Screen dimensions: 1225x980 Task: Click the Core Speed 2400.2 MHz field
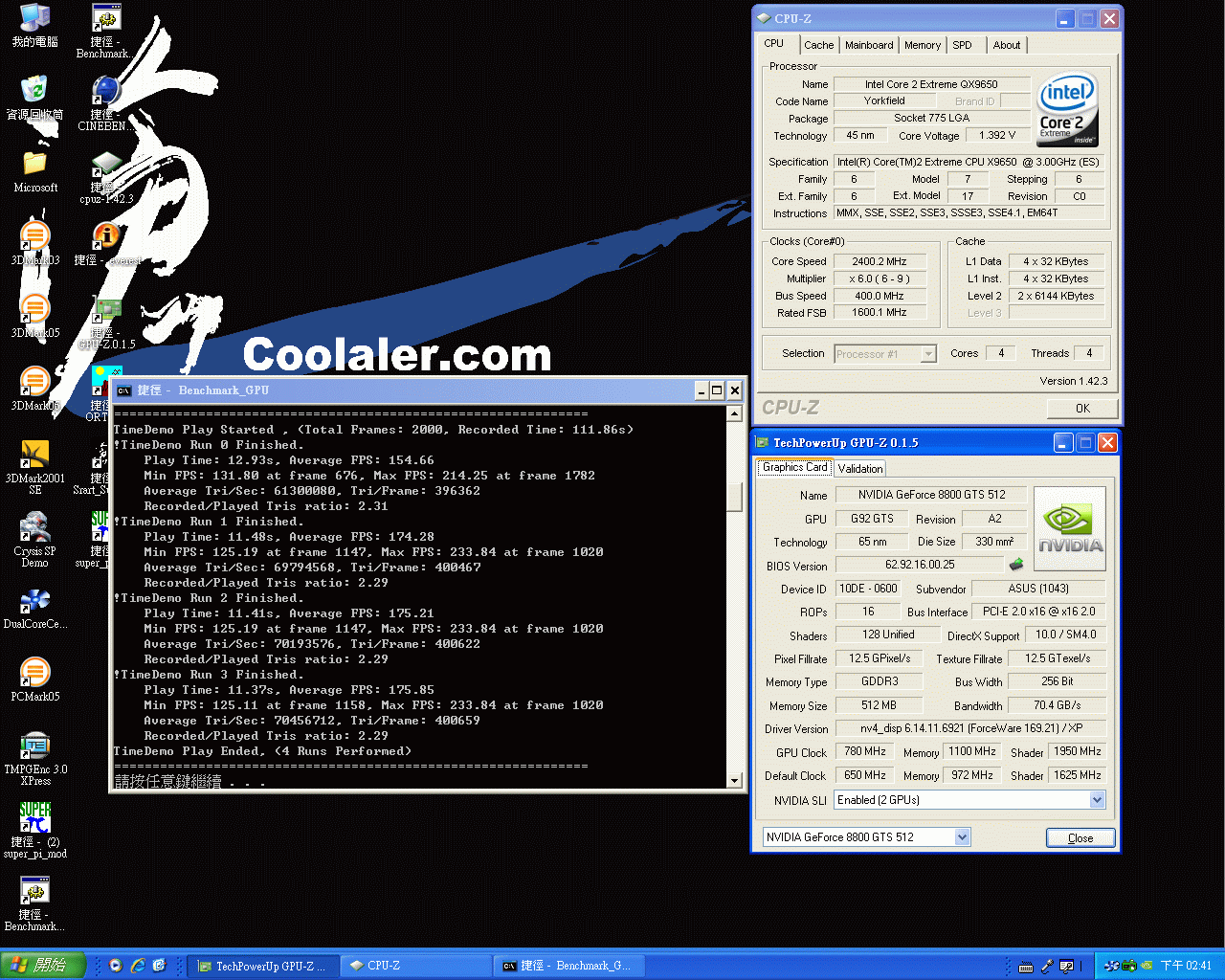coord(880,261)
